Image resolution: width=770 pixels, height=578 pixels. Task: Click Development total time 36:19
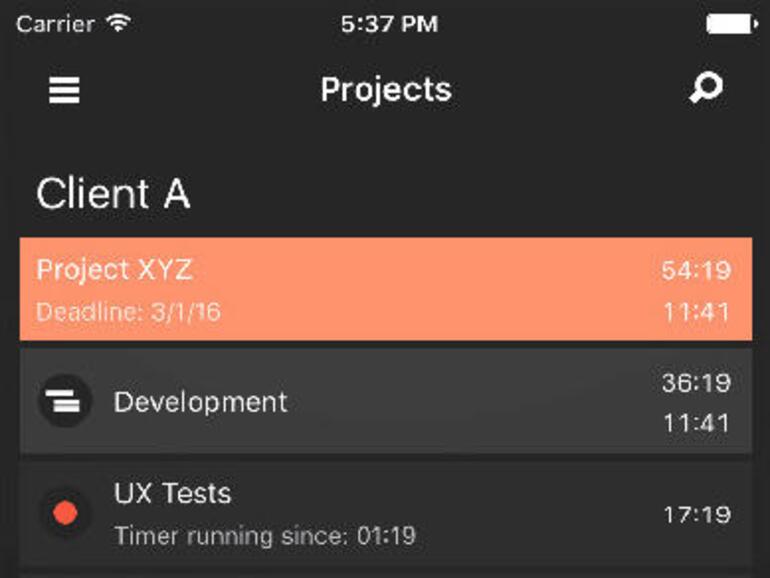695,382
